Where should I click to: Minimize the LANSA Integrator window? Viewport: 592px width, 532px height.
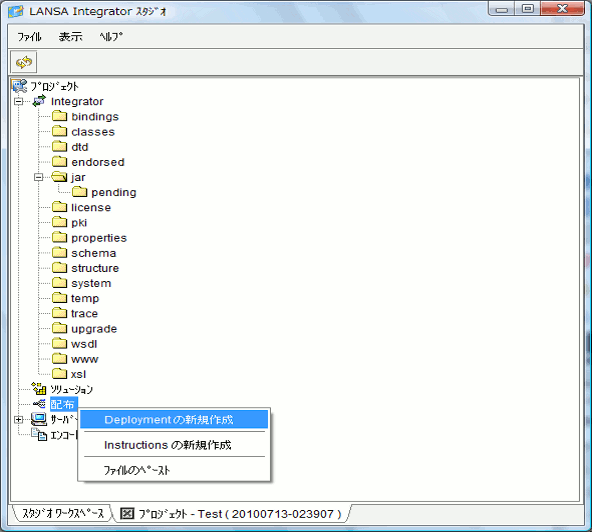501,8
